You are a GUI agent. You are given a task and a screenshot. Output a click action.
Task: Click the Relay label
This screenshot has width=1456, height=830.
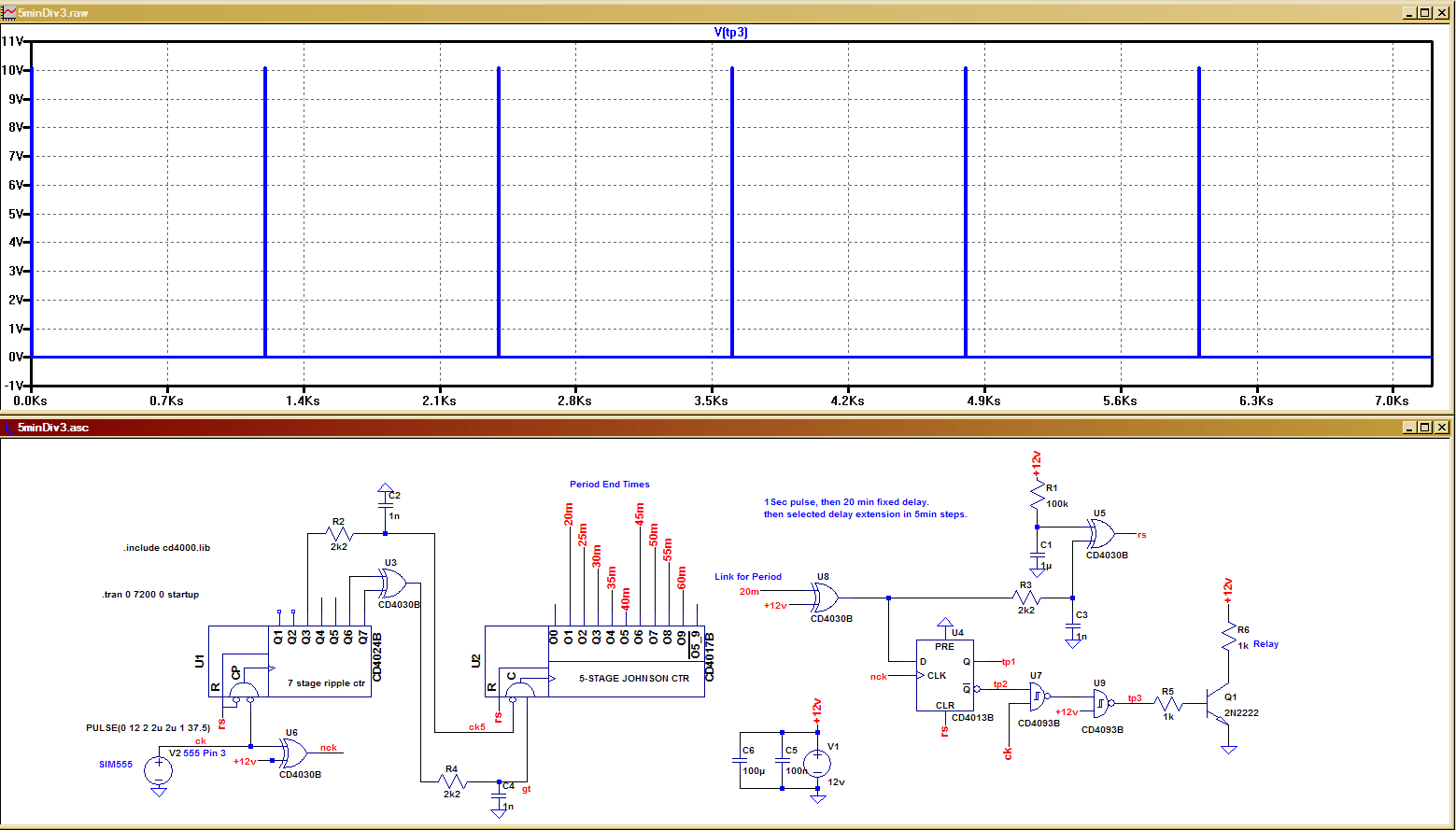[1266, 644]
